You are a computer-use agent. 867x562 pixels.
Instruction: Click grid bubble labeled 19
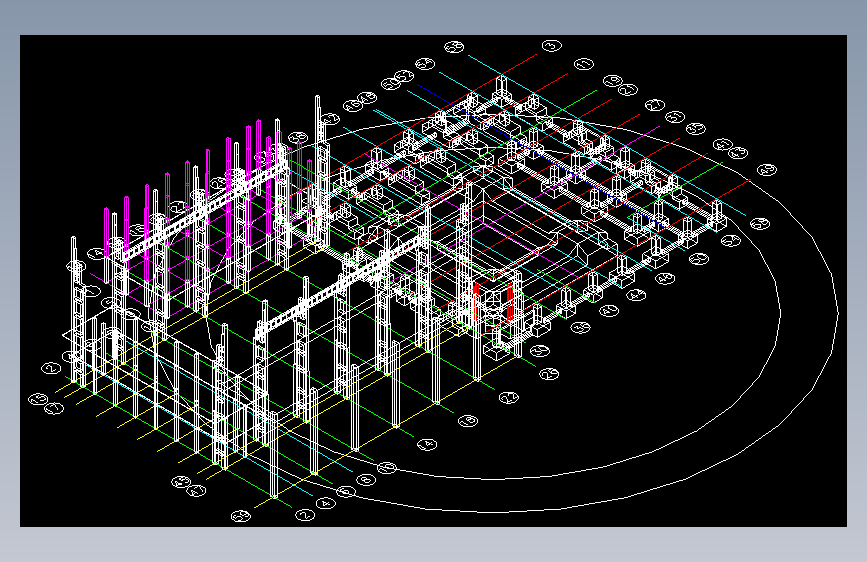coord(613,81)
